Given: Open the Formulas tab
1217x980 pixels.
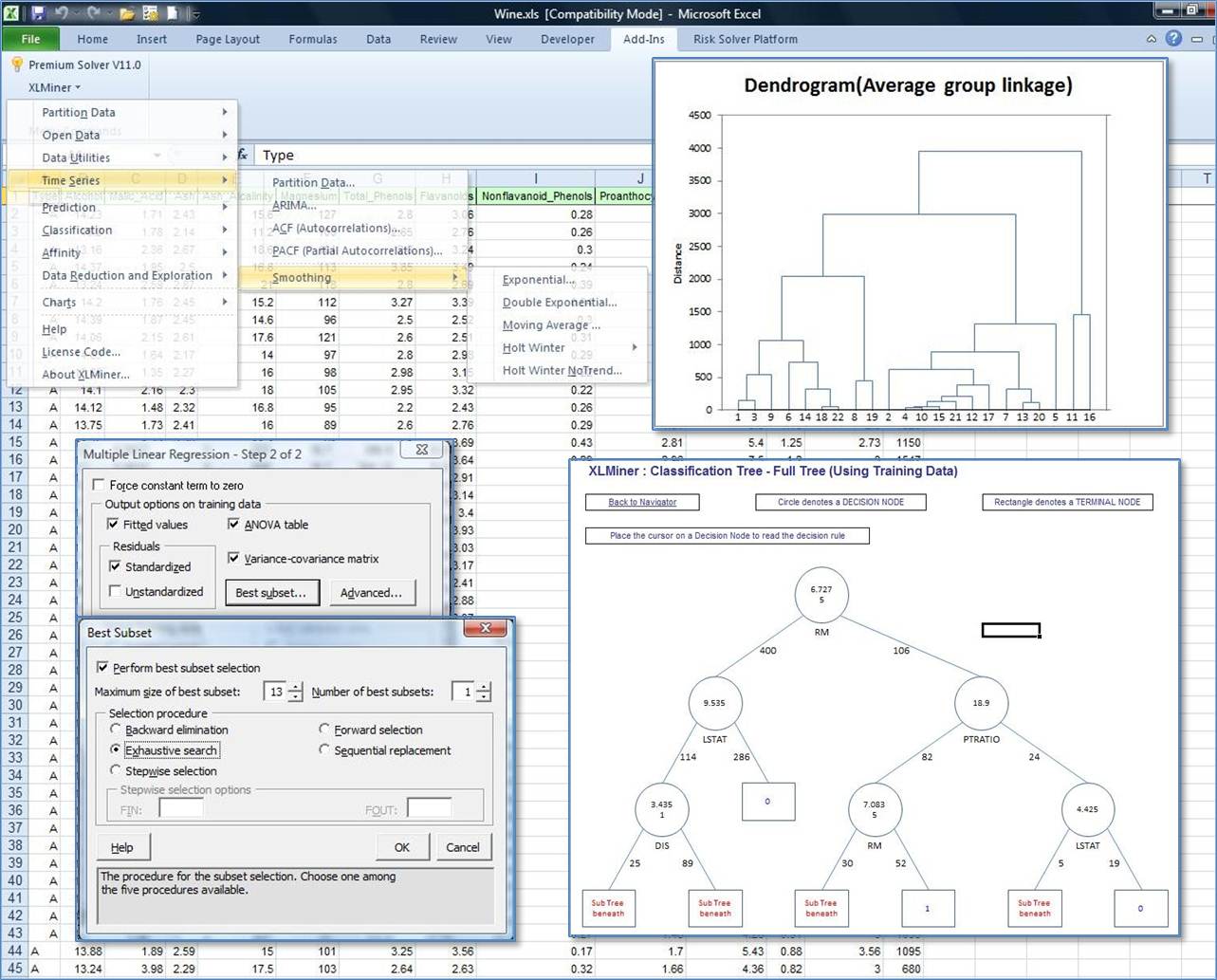Looking at the screenshot, I should point(313,39).
